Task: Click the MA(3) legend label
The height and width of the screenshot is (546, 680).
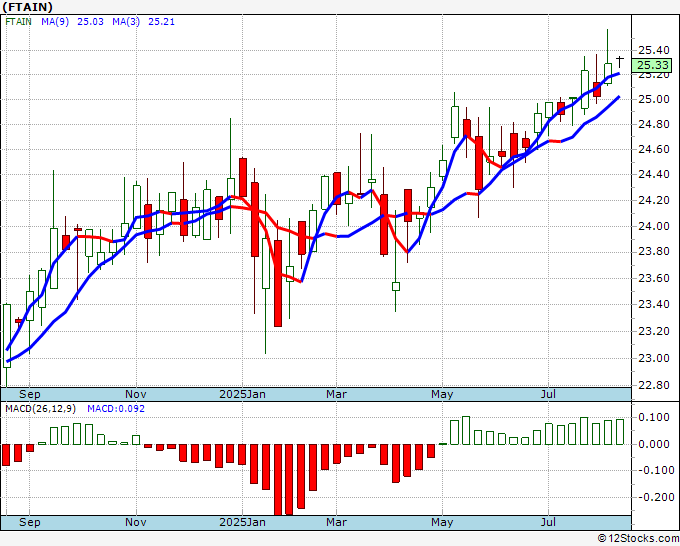Action: click(x=126, y=21)
